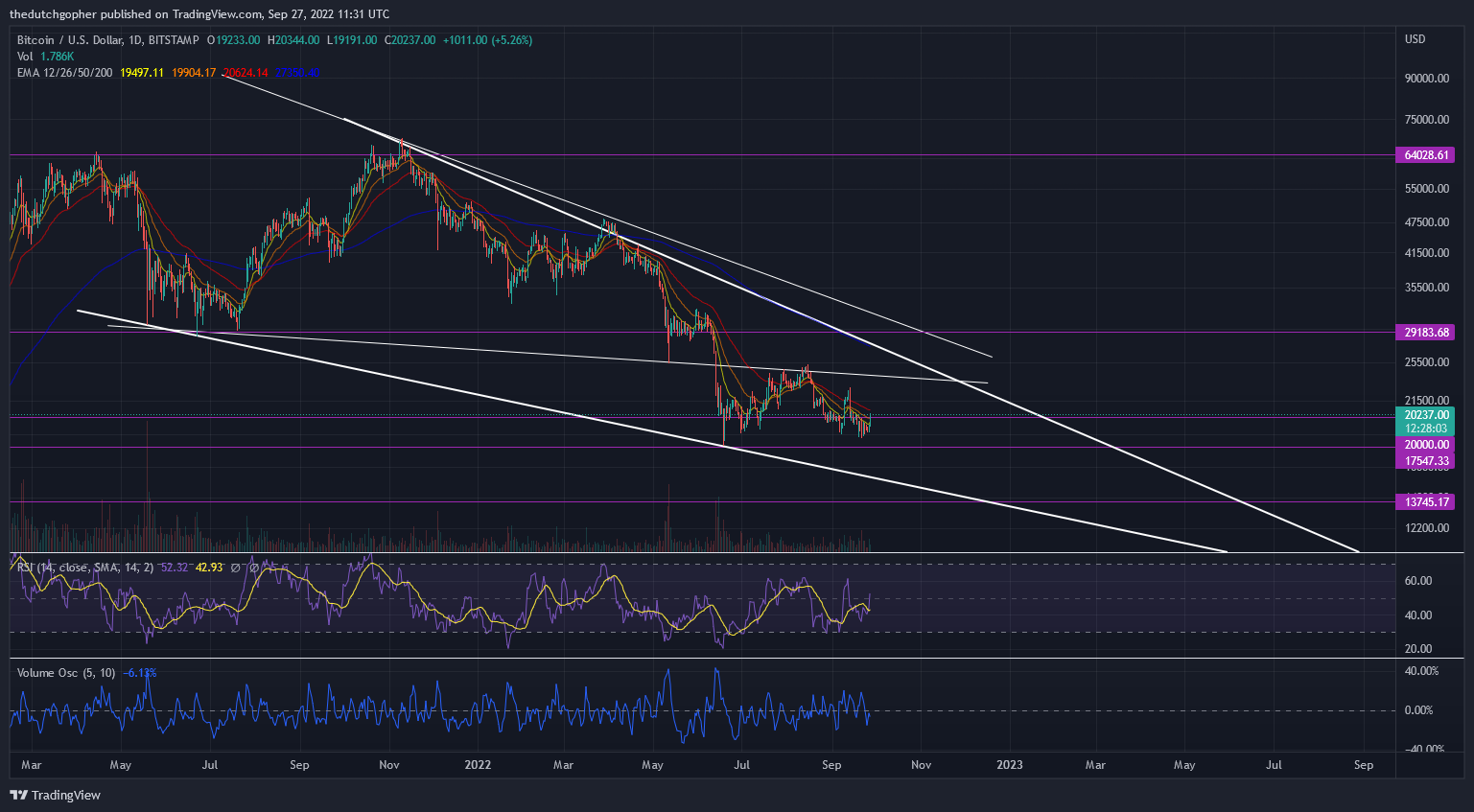Image resolution: width=1474 pixels, height=812 pixels.
Task: Click the 40.00% Volume Osc axis label
Action: 1421,671
